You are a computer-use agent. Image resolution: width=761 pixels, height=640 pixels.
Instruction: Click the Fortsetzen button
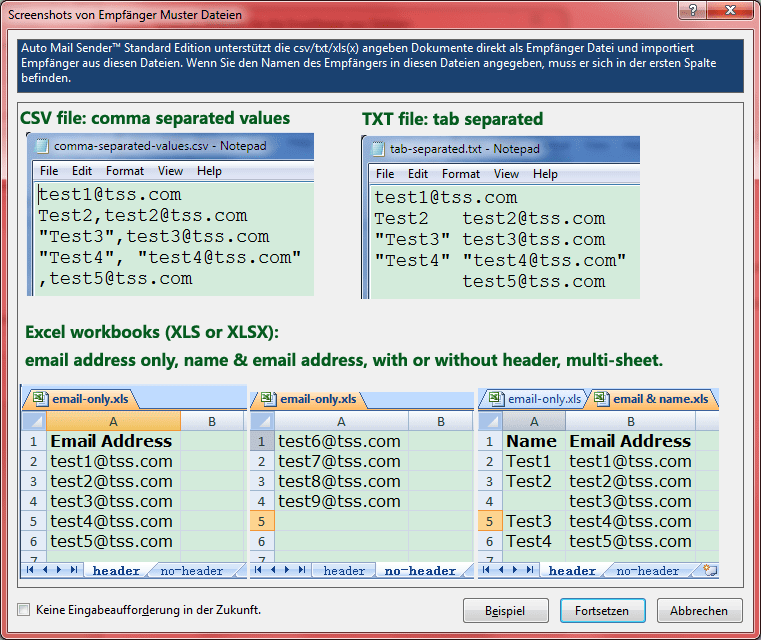click(x=602, y=610)
